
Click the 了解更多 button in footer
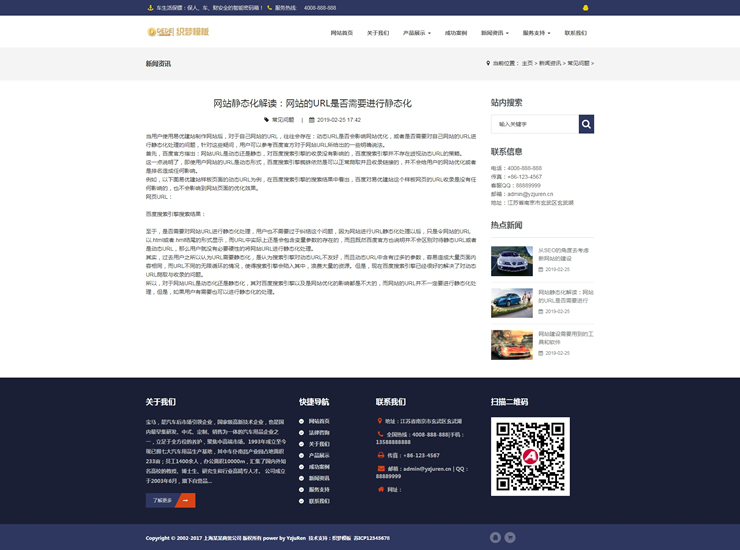[161, 500]
